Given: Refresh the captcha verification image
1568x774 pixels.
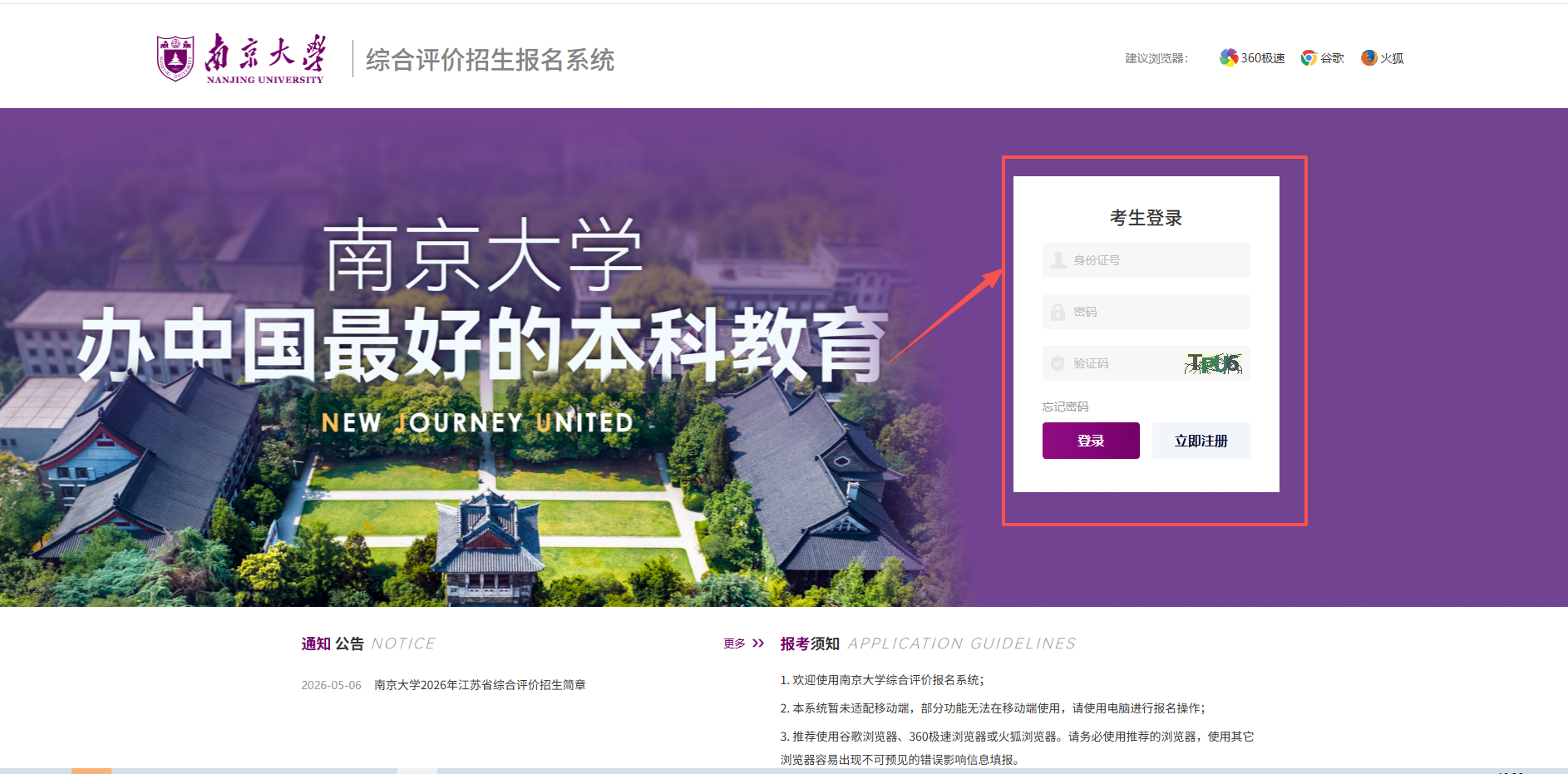Looking at the screenshot, I should point(1214,363).
